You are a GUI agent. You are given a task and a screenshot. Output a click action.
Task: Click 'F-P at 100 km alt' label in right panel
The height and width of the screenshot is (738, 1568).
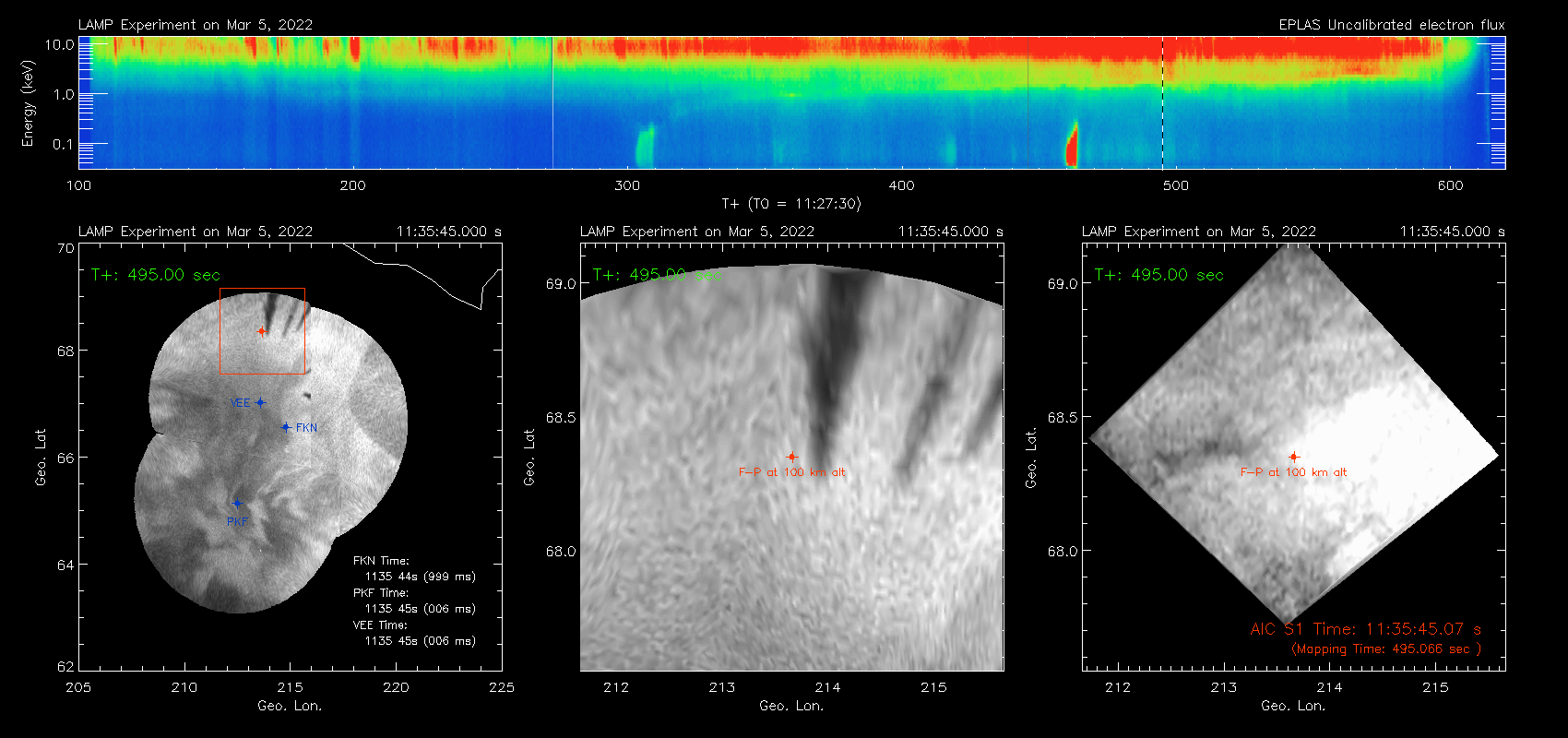point(1294,472)
